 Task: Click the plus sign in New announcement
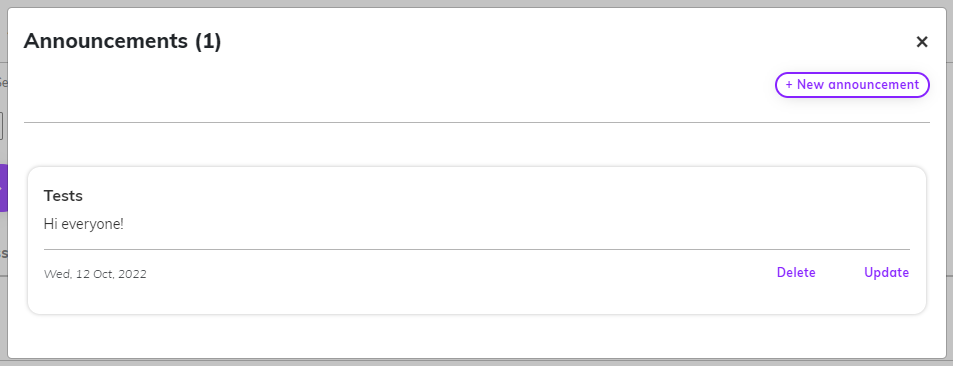789,85
